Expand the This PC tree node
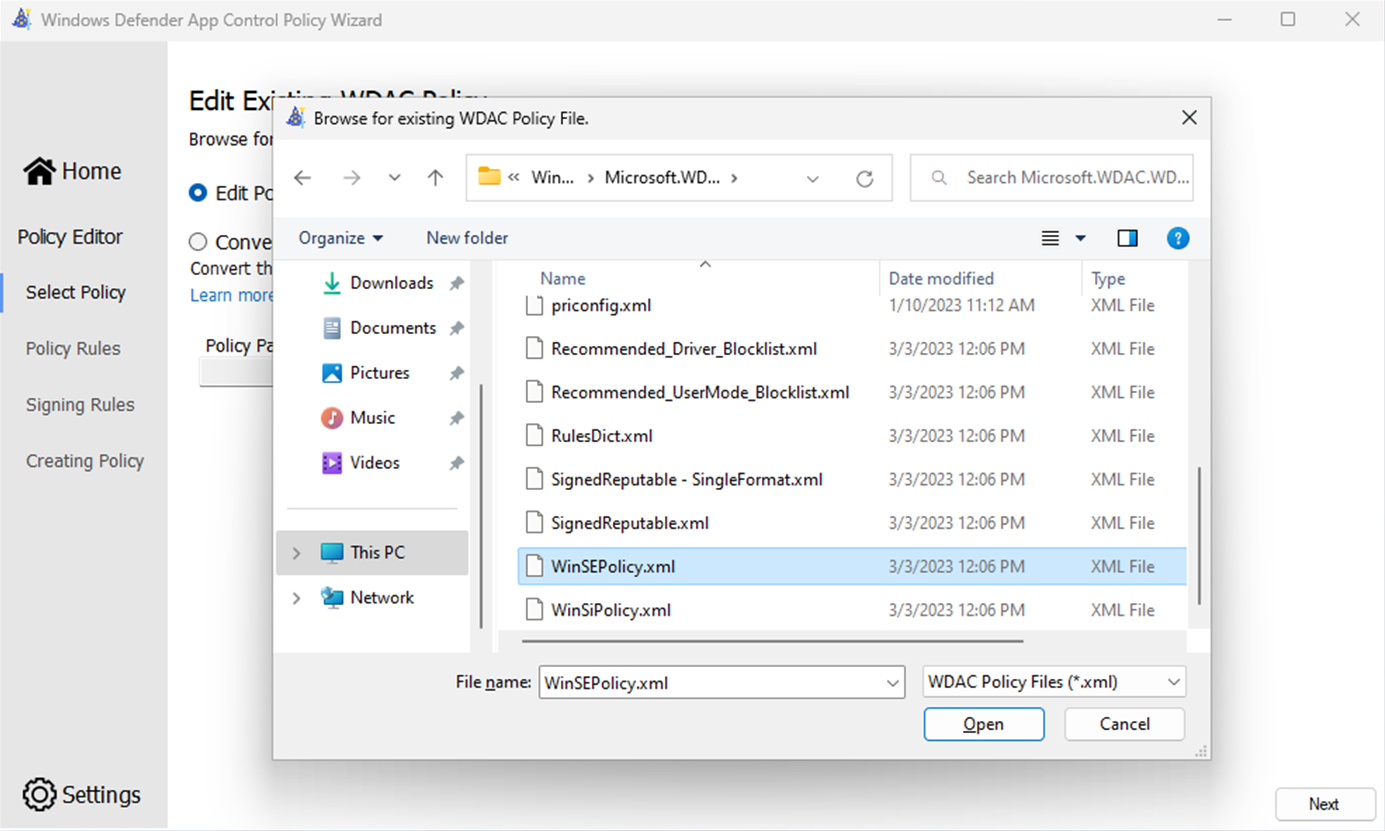The width and height of the screenshot is (1385, 831). coord(296,553)
